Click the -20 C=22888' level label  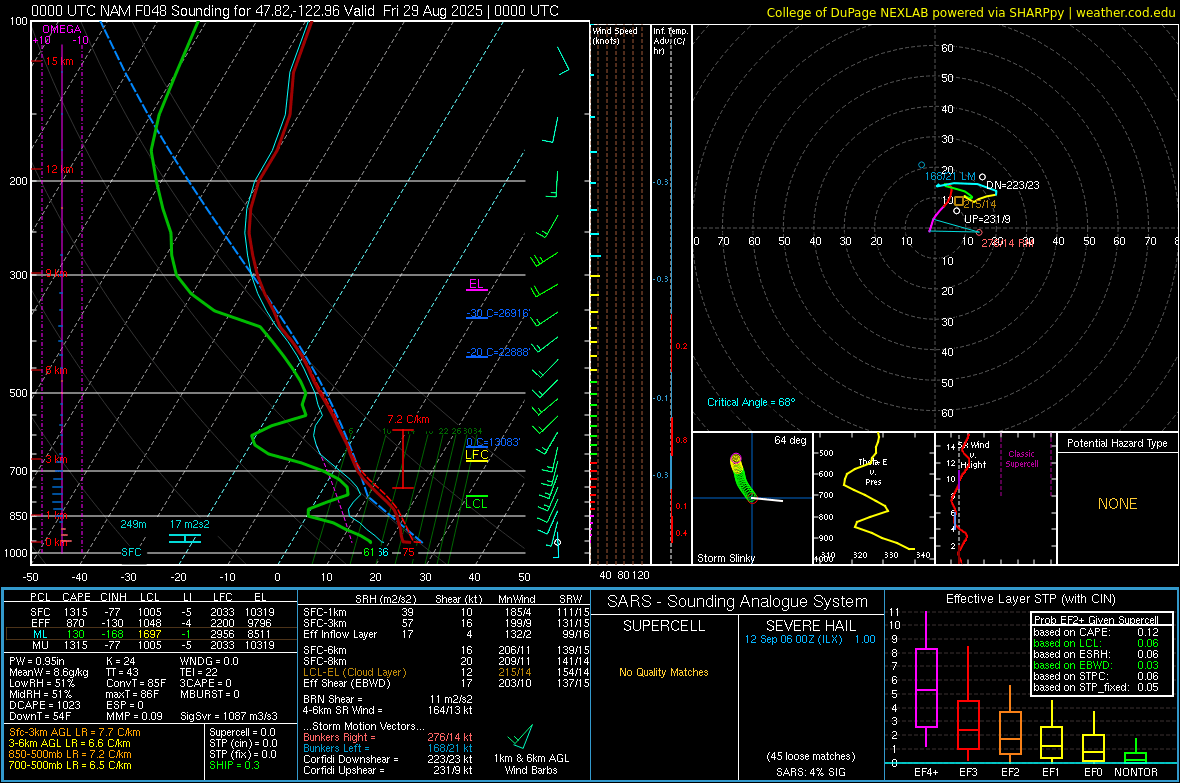click(x=498, y=352)
